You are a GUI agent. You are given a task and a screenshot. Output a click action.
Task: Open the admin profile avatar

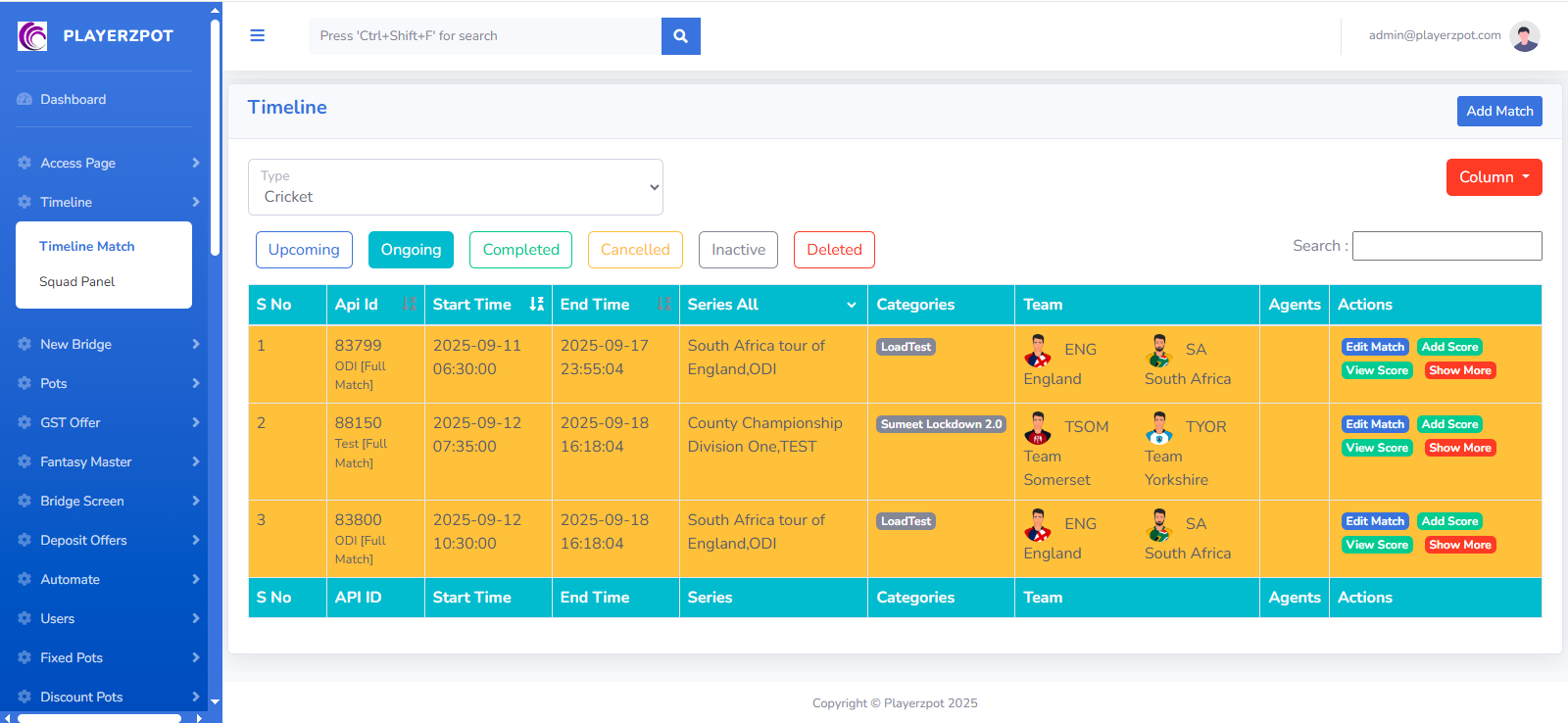click(x=1524, y=36)
